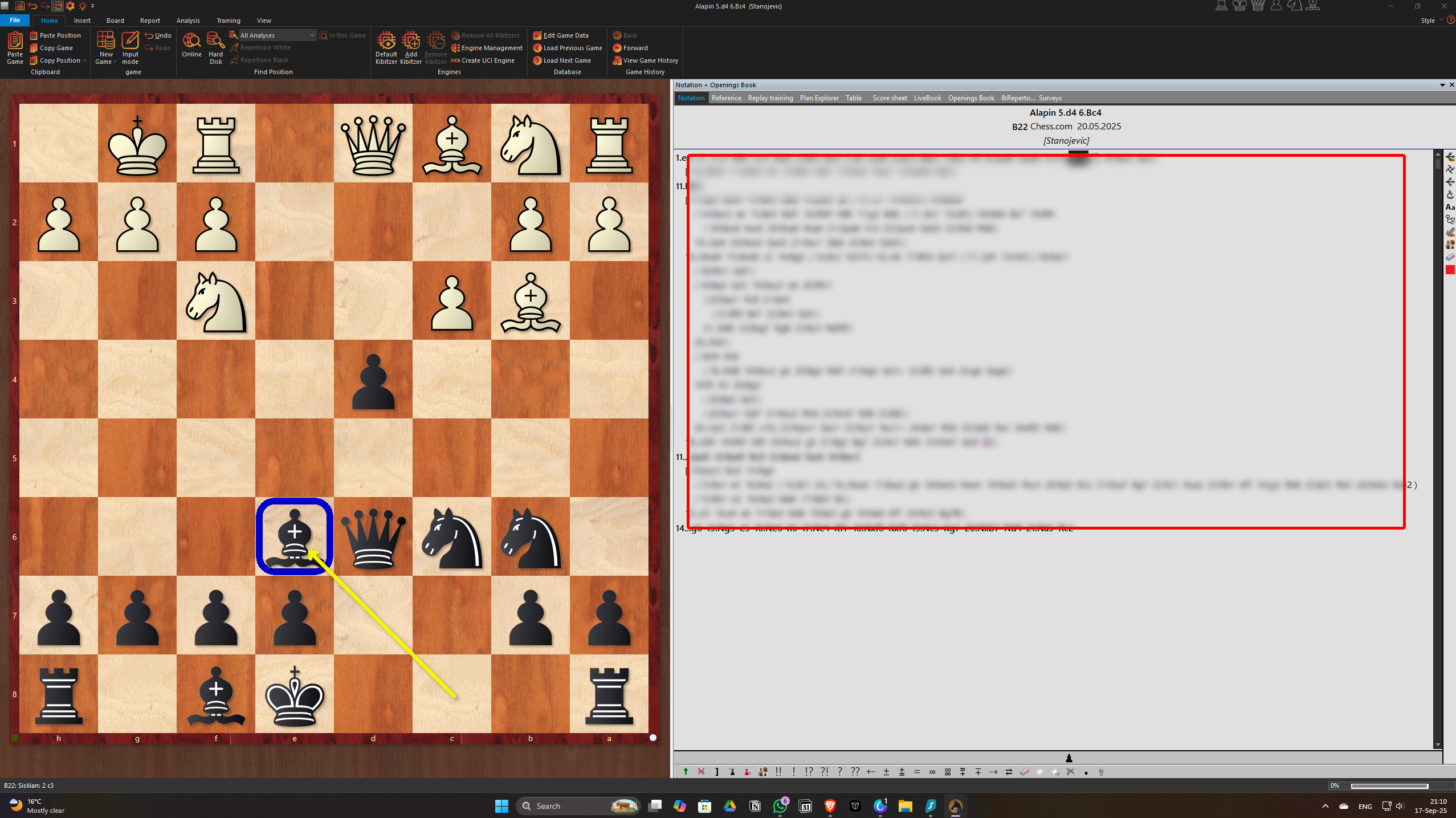This screenshot has height=818, width=1456.
Task: Insert the equals = evaluation symbol
Action: (917, 772)
